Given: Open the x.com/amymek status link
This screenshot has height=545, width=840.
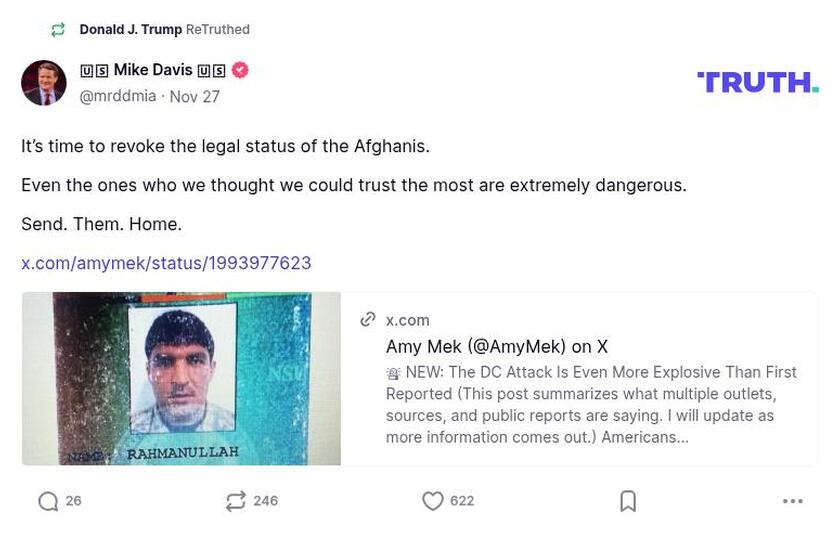Looking at the screenshot, I should [166, 263].
